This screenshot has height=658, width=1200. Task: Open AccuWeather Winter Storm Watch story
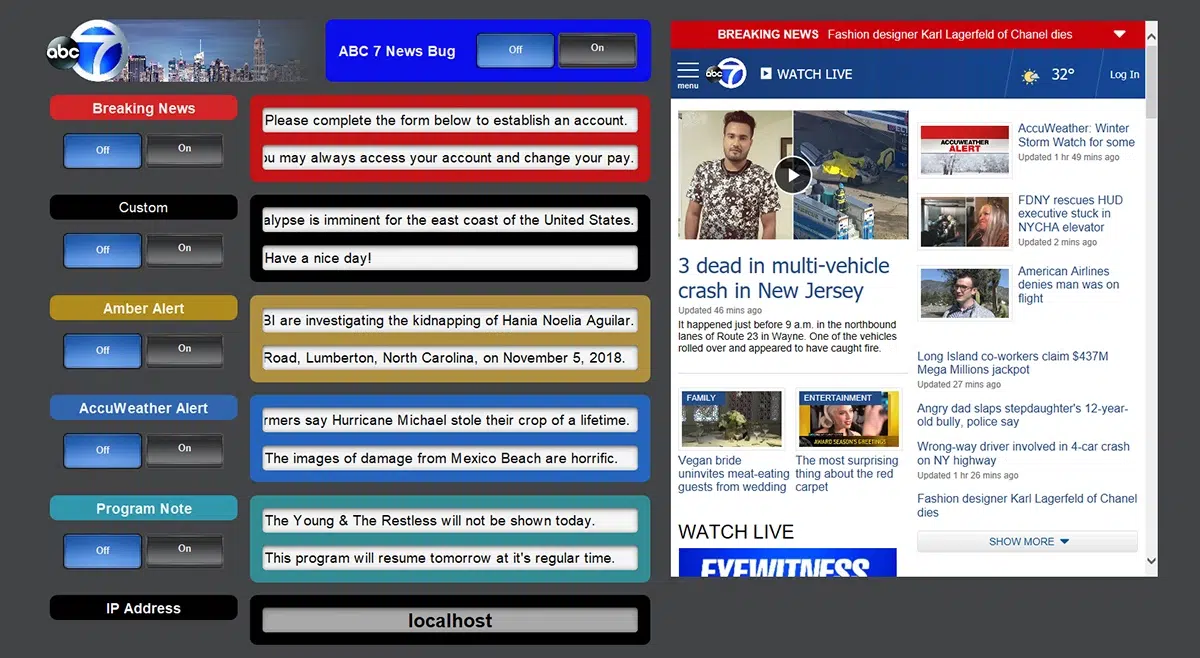(1076, 135)
